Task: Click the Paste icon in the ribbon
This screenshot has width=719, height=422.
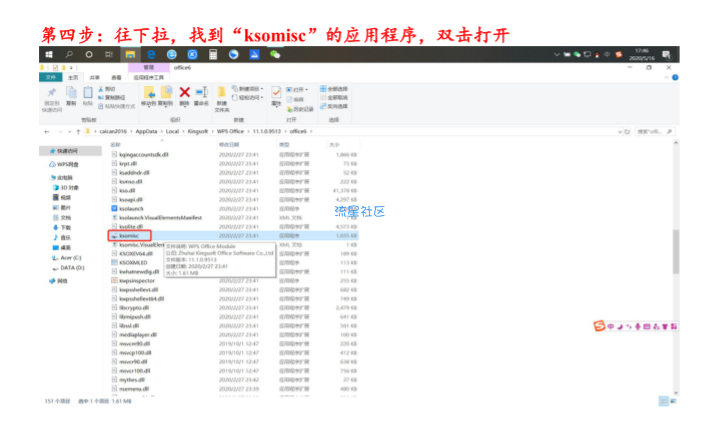Action: pos(88,92)
